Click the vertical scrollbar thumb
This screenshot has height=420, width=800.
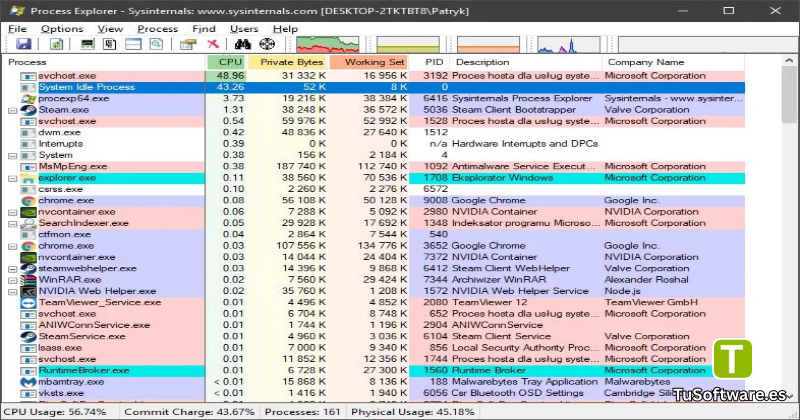coord(789,95)
